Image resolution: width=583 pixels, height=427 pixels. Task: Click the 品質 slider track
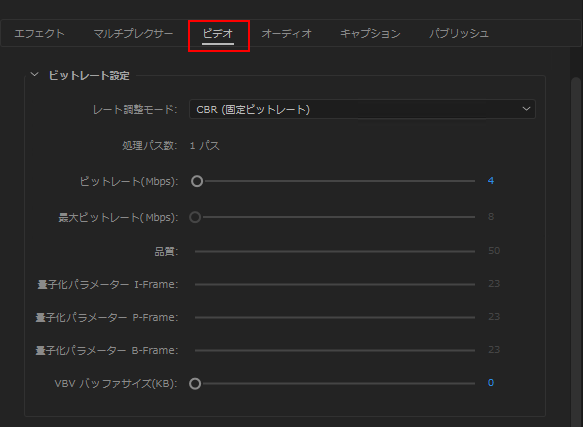click(x=335, y=251)
